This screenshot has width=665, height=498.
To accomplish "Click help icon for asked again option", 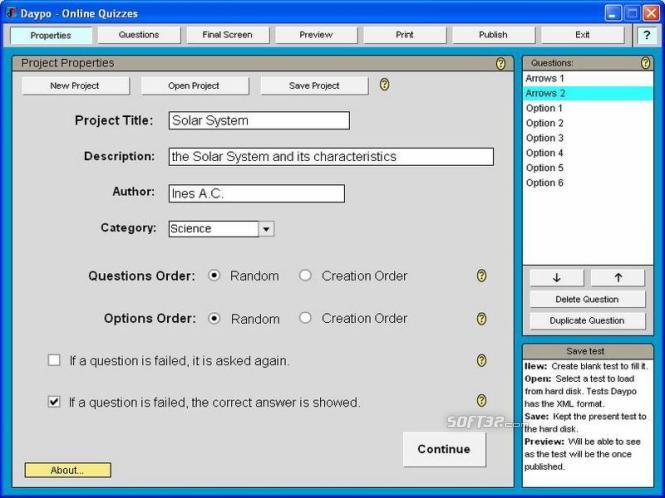I will tap(481, 361).
